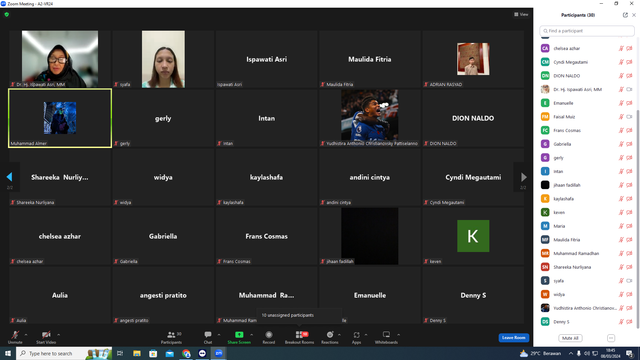Click video icon for Faisal Muiz in list
This screenshot has height=360, width=640.
click(629, 117)
